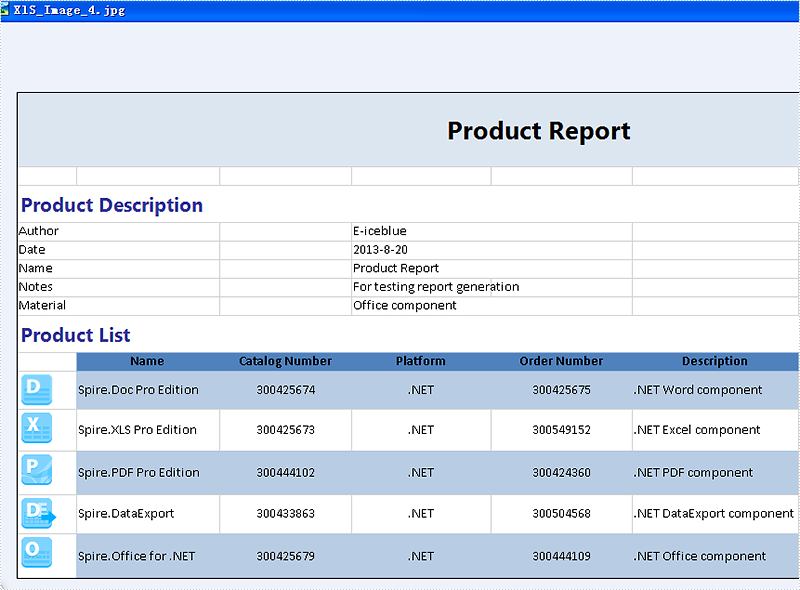Select the date value '2013-8-20'
Screen dimensions: 800x590
pos(380,250)
